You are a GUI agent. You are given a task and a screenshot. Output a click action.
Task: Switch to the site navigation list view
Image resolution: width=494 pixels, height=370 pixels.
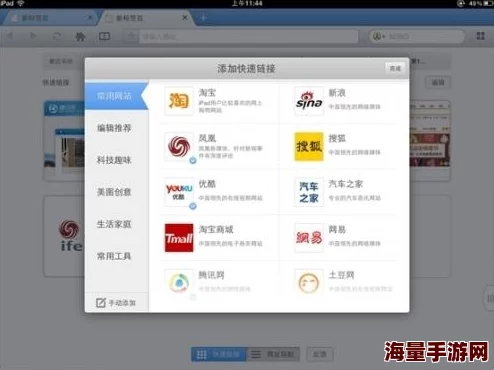(273, 354)
